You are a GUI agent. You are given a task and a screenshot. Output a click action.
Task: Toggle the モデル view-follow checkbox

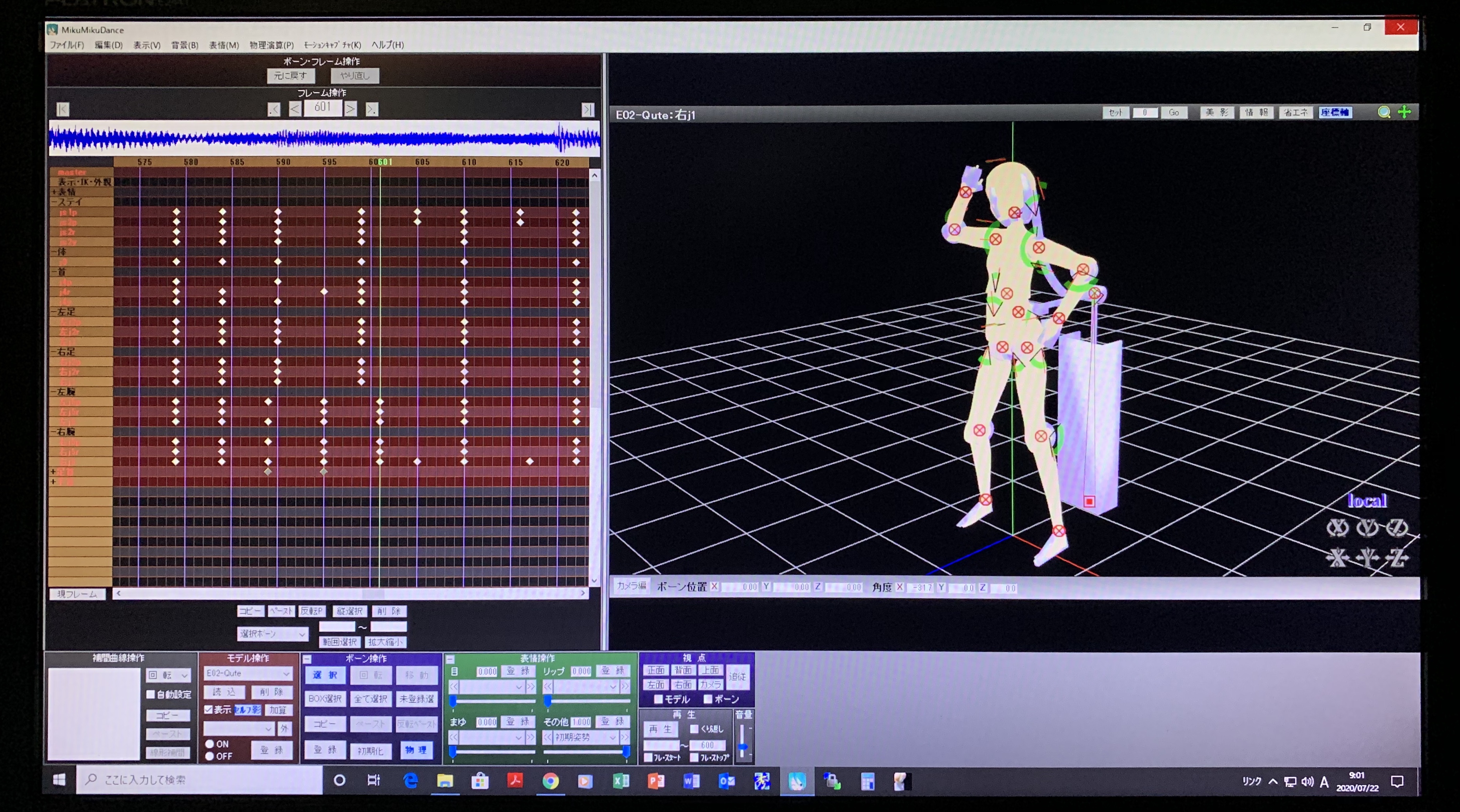(x=658, y=699)
